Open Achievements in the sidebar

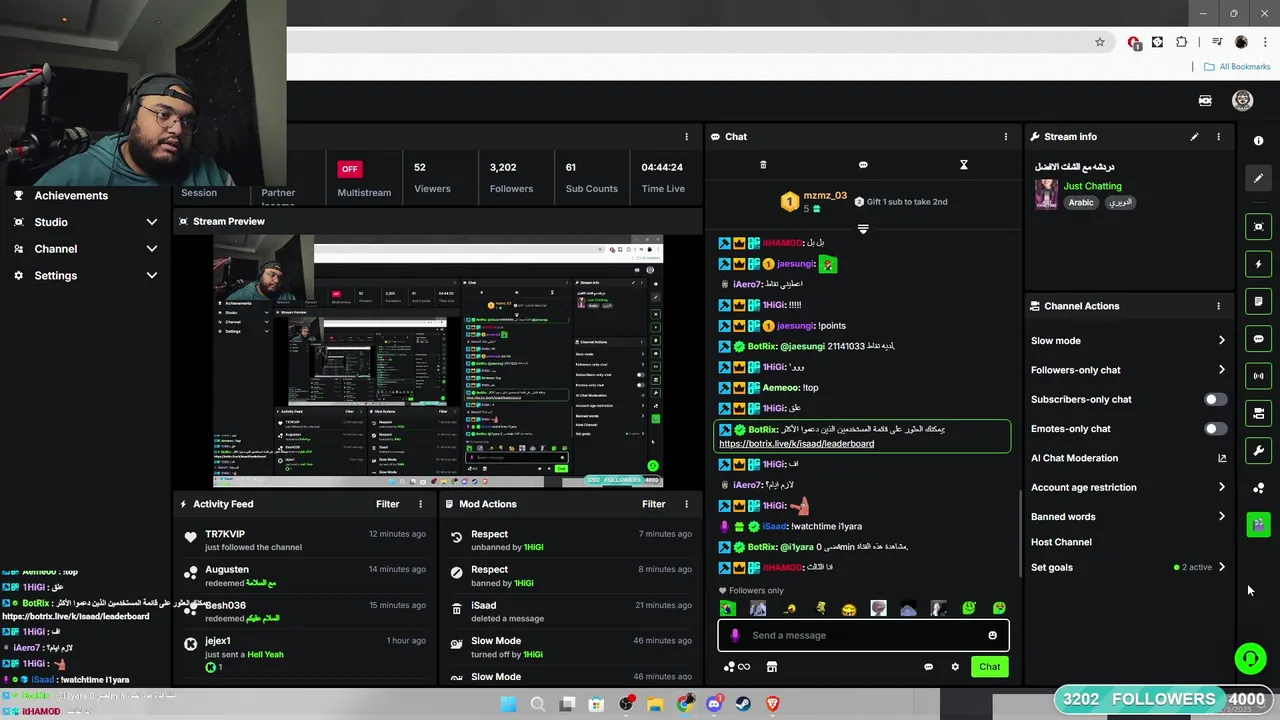point(71,196)
